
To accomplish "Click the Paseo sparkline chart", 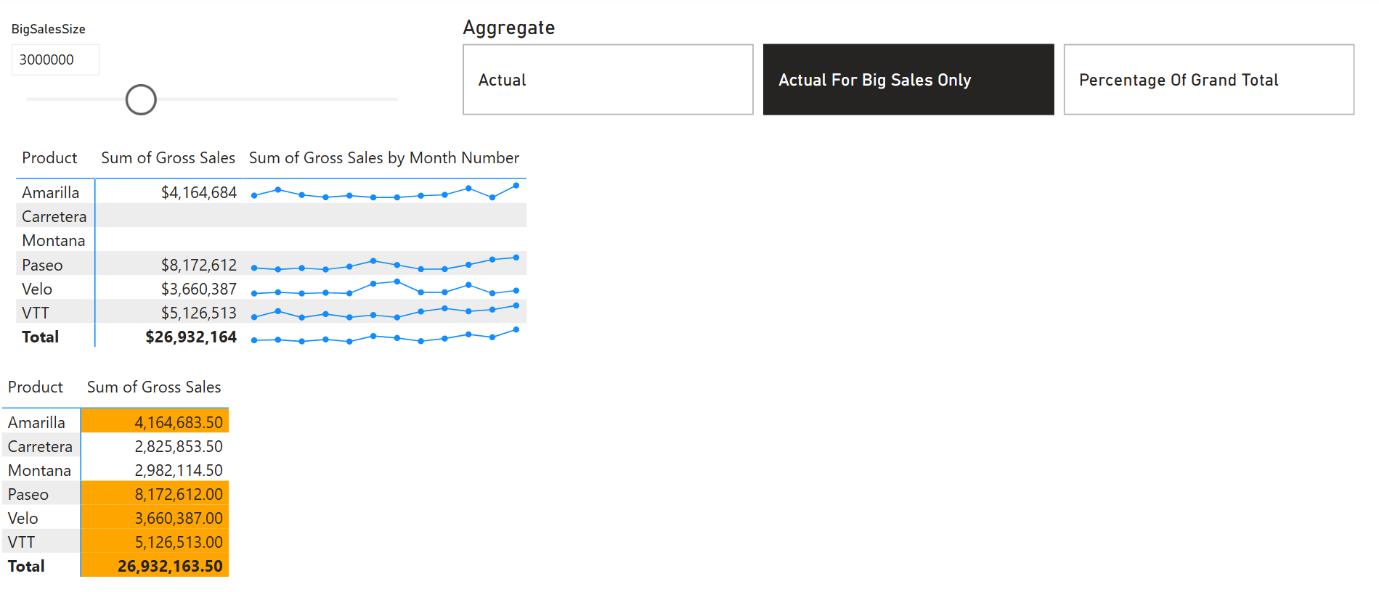I will 385,265.
